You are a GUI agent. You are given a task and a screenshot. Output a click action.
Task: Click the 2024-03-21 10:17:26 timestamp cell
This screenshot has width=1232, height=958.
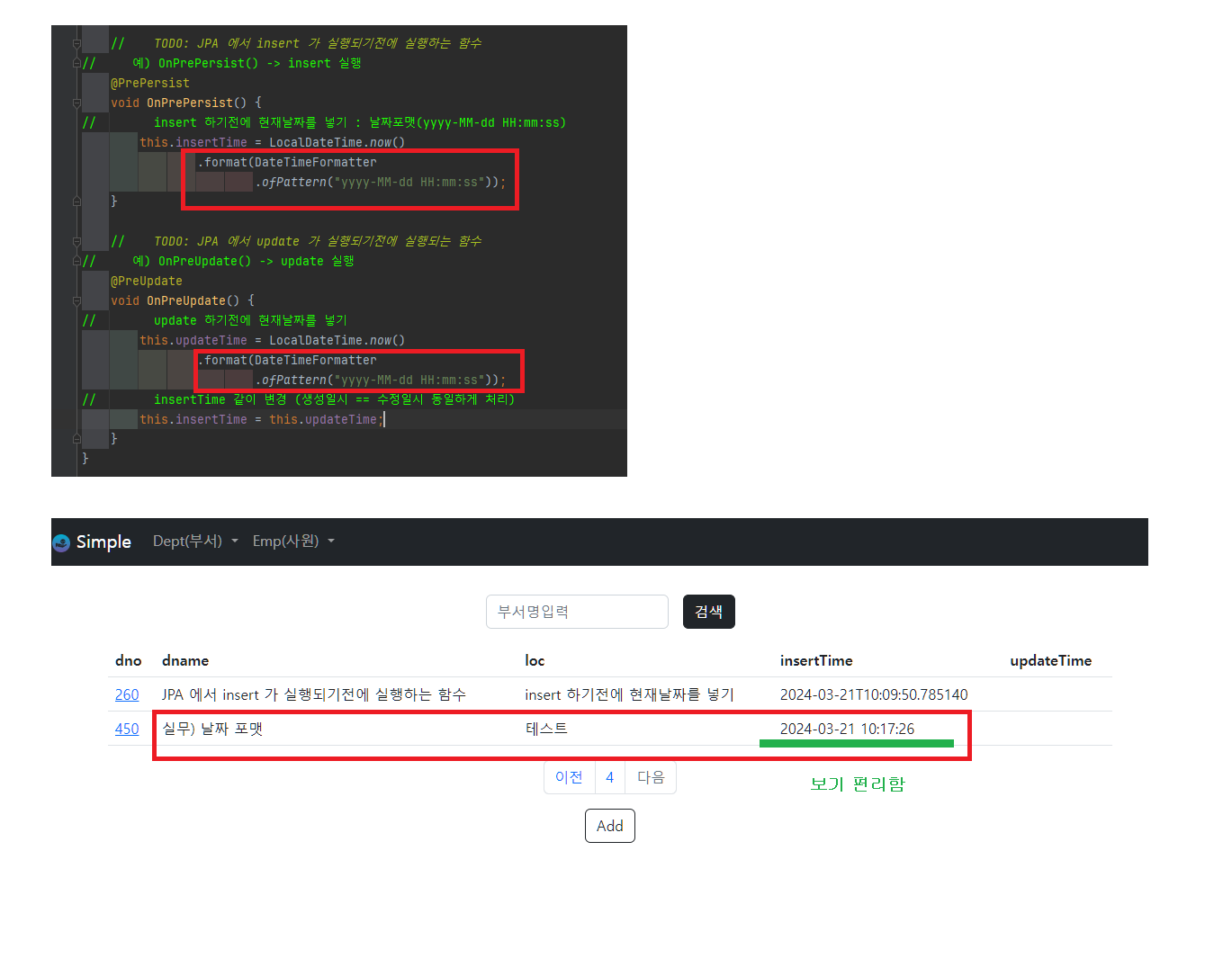(847, 729)
